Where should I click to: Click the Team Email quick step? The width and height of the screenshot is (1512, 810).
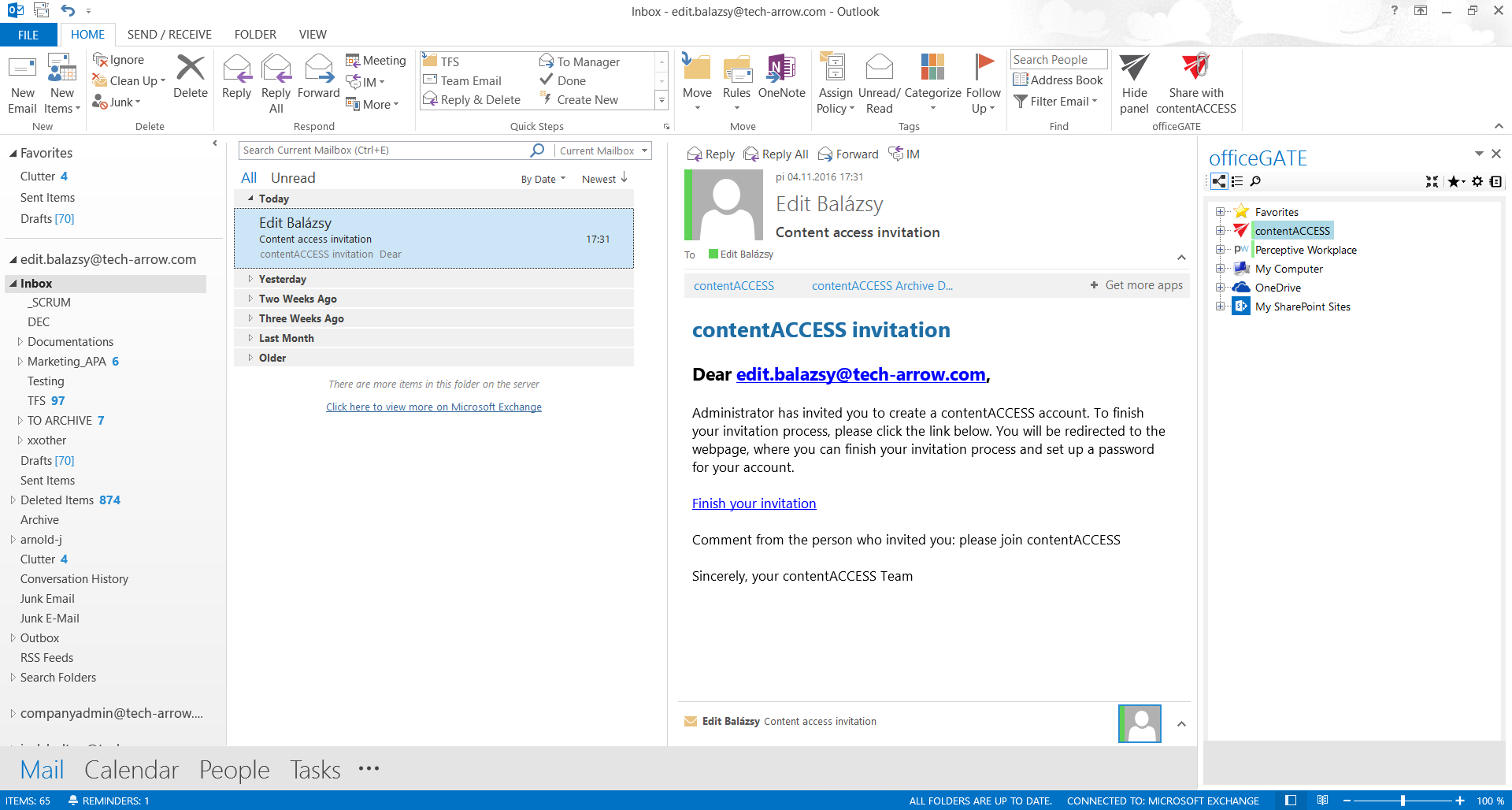[463, 81]
